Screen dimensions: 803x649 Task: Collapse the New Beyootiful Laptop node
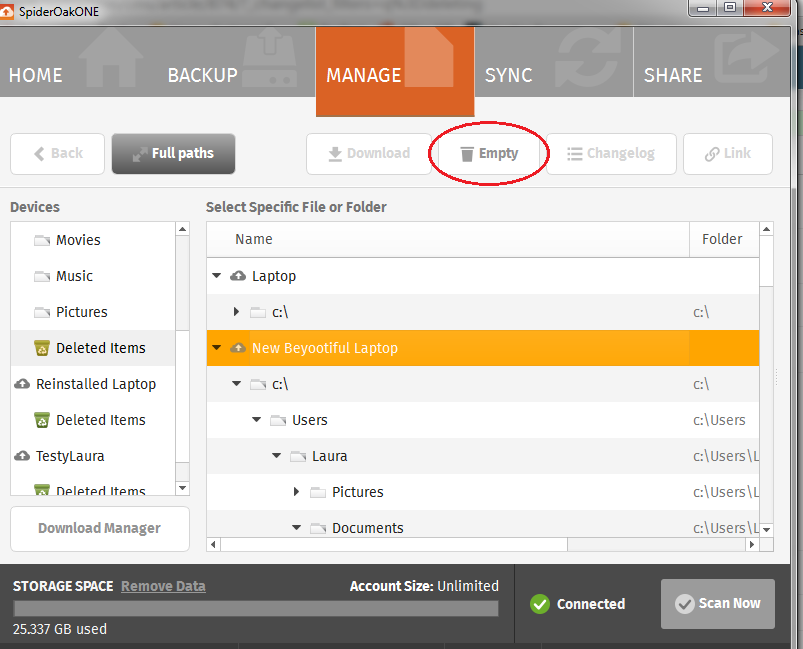click(x=217, y=348)
